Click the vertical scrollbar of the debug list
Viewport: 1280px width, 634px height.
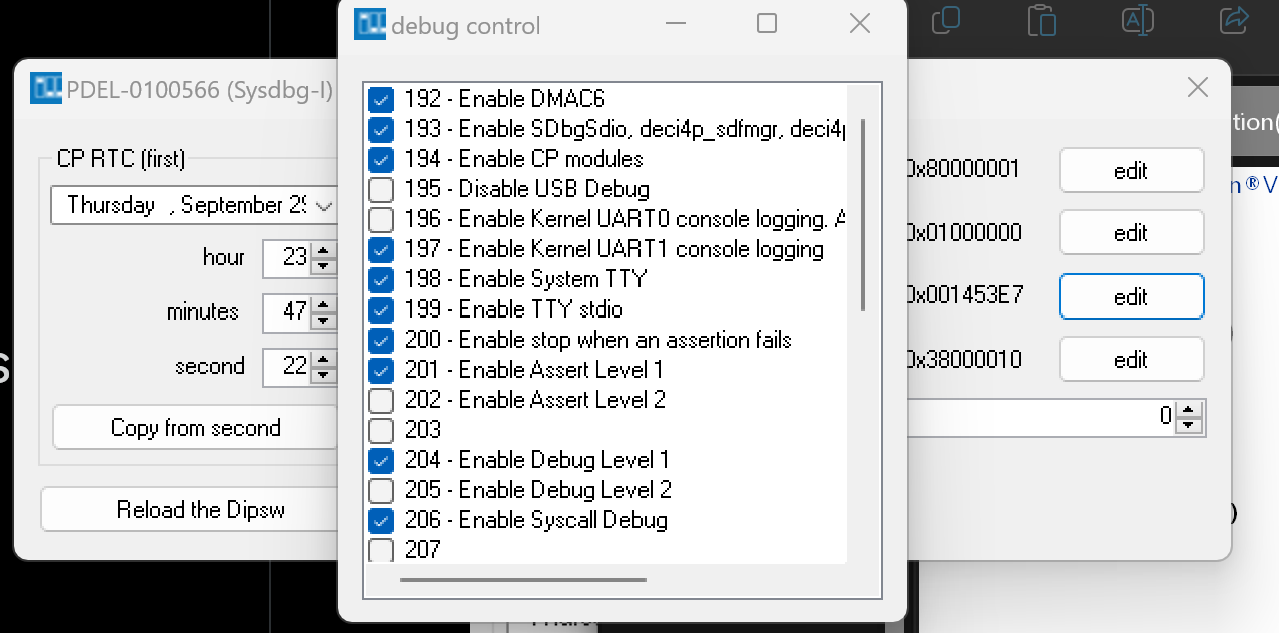pos(862,215)
